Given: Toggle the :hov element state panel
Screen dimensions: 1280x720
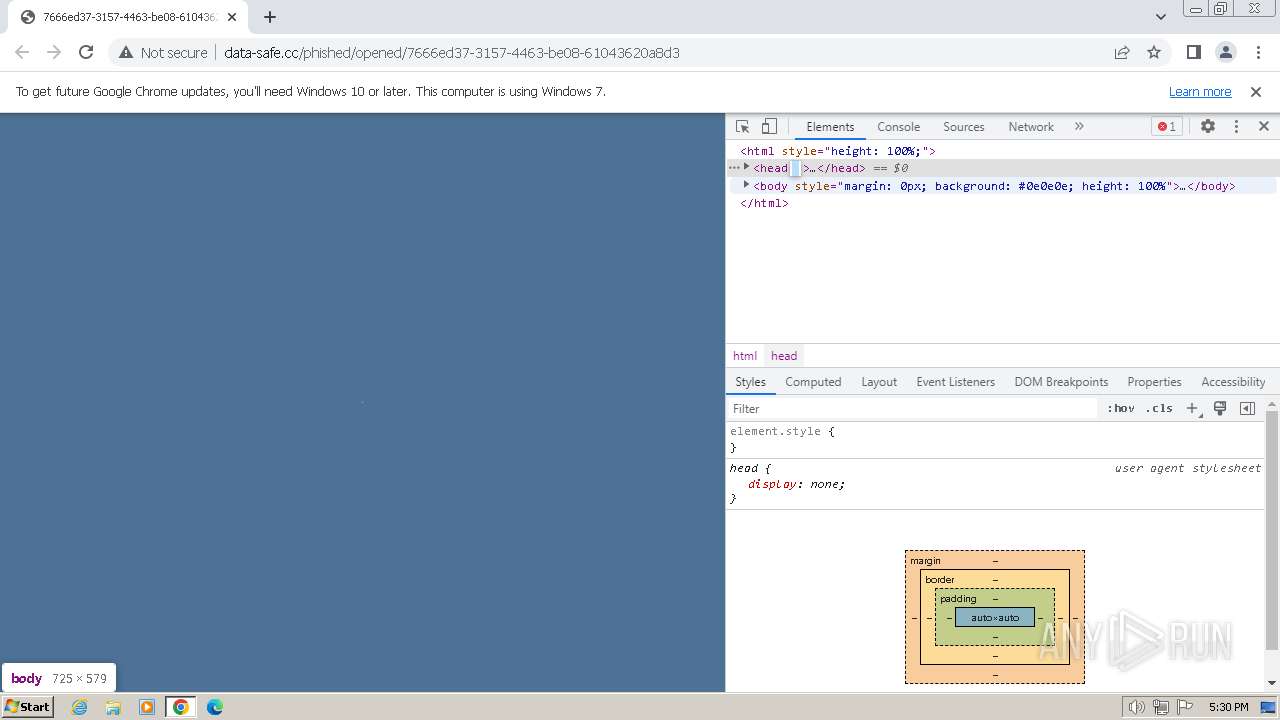Looking at the screenshot, I should click(x=1121, y=408).
